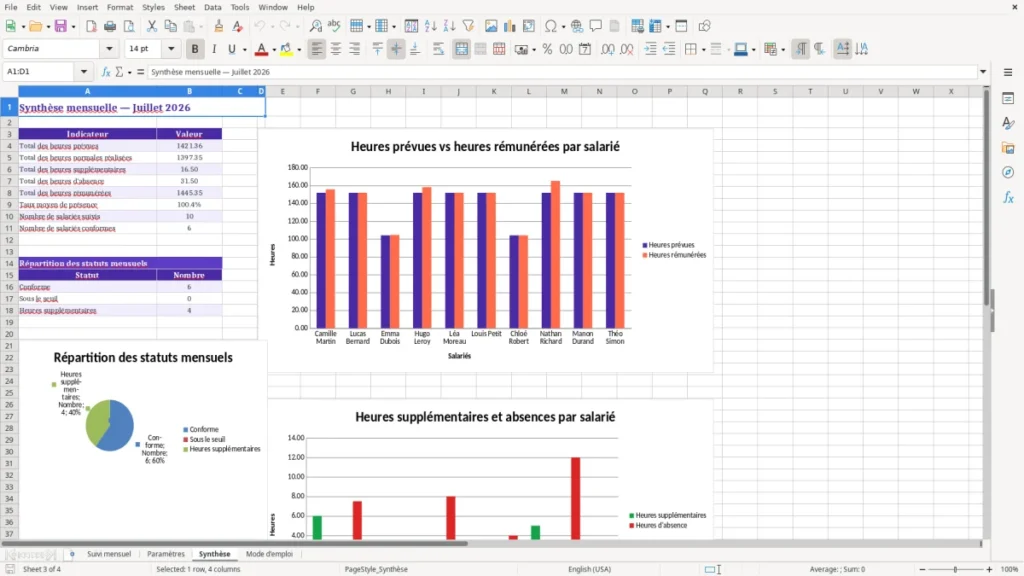Image resolution: width=1024 pixels, height=576 pixels.
Task: Toggle Wrap Text
Action: (438, 49)
